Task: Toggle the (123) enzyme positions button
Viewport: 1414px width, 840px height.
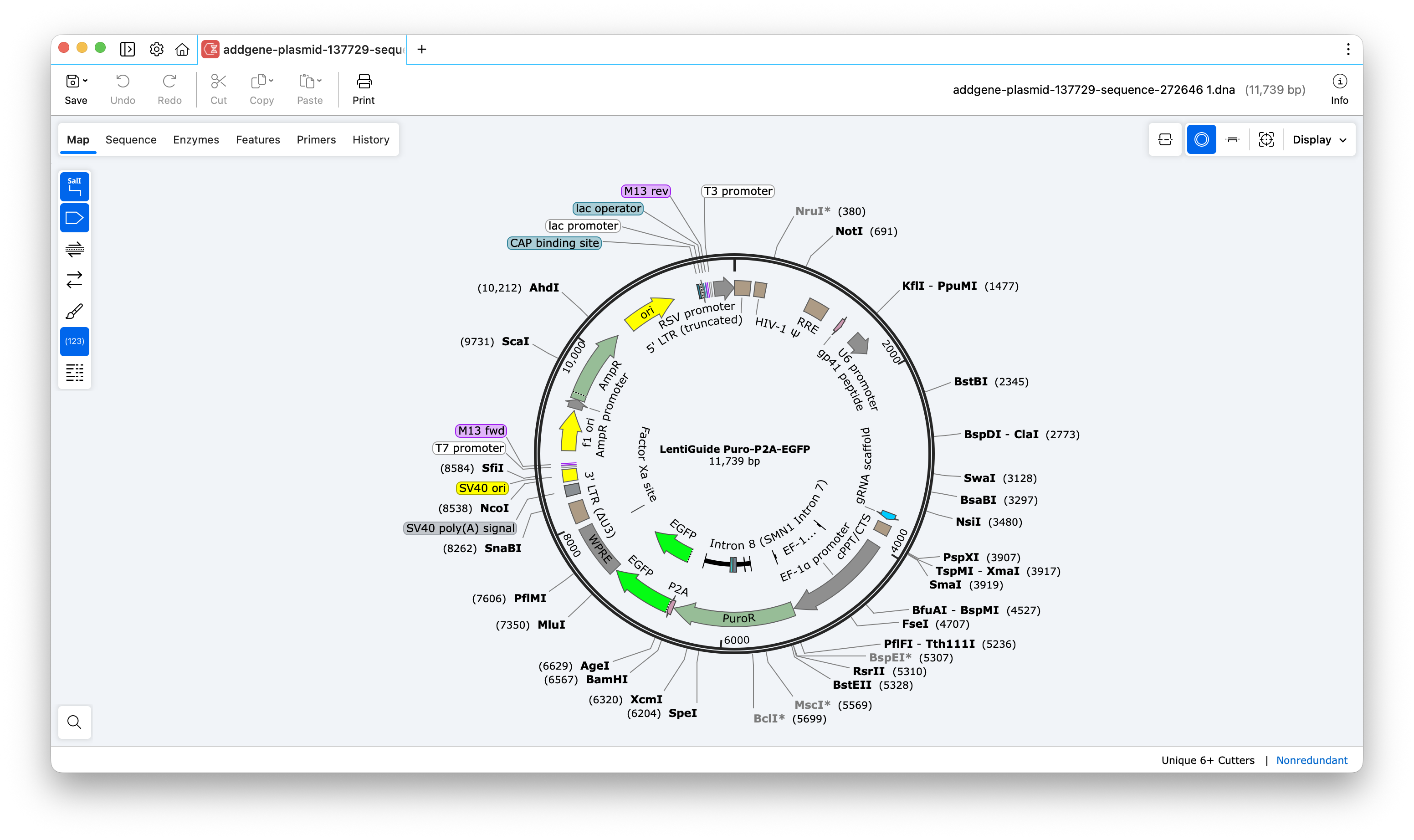Action: click(74, 341)
